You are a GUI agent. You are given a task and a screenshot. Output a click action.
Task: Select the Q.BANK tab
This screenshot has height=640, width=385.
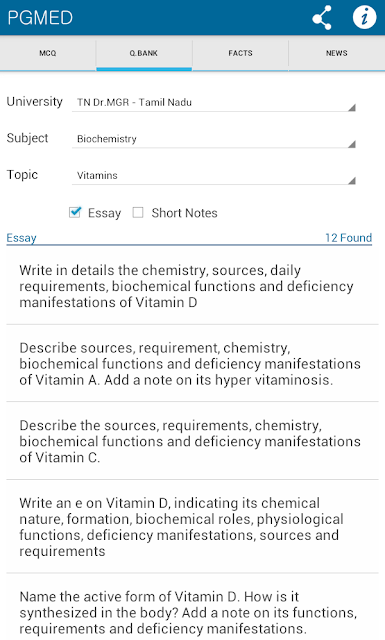point(144,53)
